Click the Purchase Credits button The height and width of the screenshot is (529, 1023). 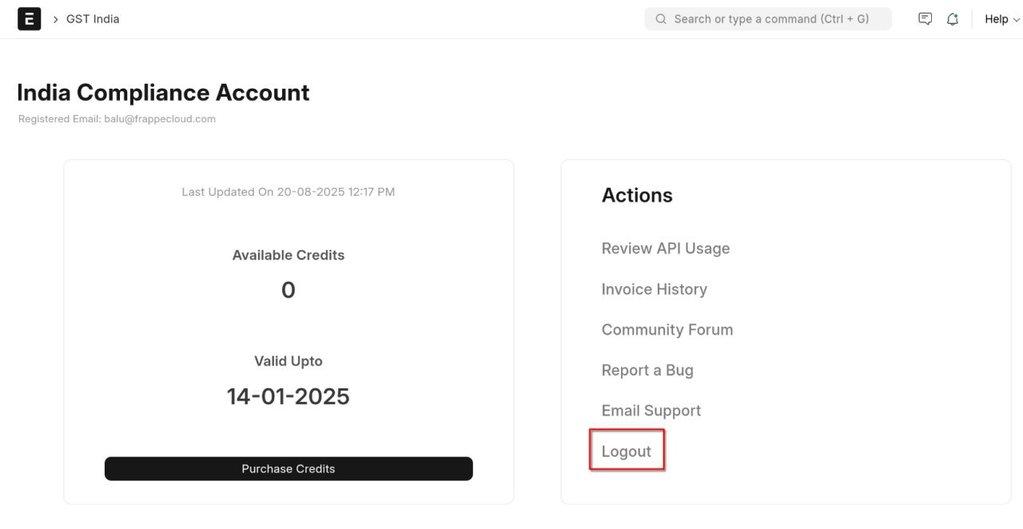click(x=288, y=468)
